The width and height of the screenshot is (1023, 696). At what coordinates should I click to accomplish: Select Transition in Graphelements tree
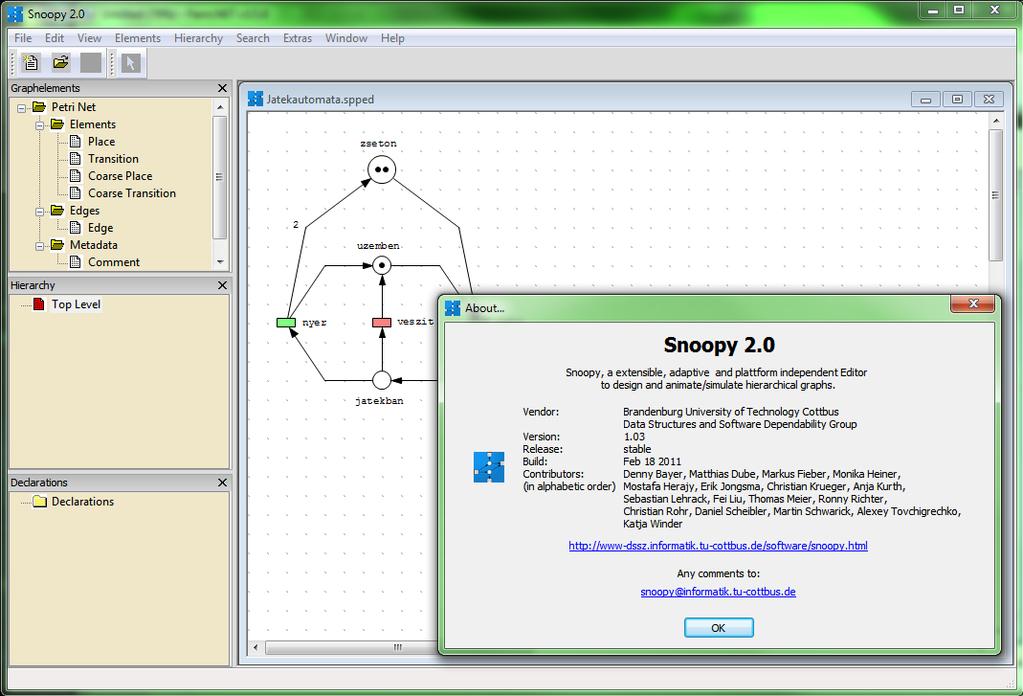pos(113,159)
